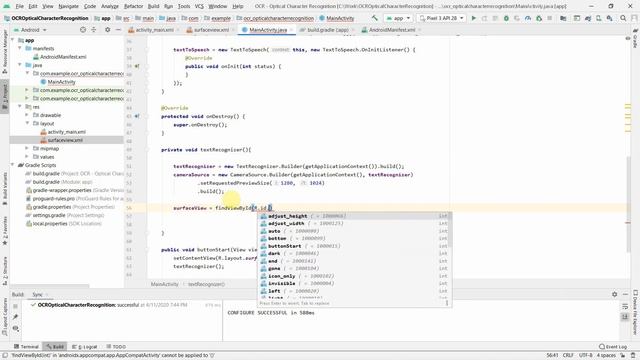
Task: Select surfaceview.xml in project tree
Action: pos(65,140)
